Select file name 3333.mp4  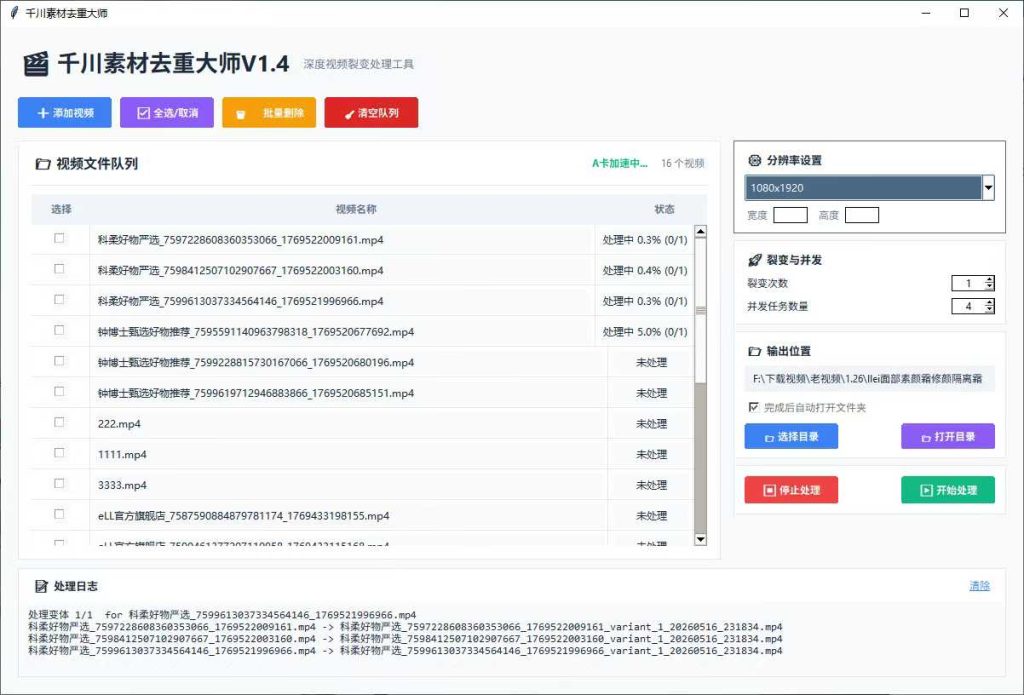pos(122,485)
